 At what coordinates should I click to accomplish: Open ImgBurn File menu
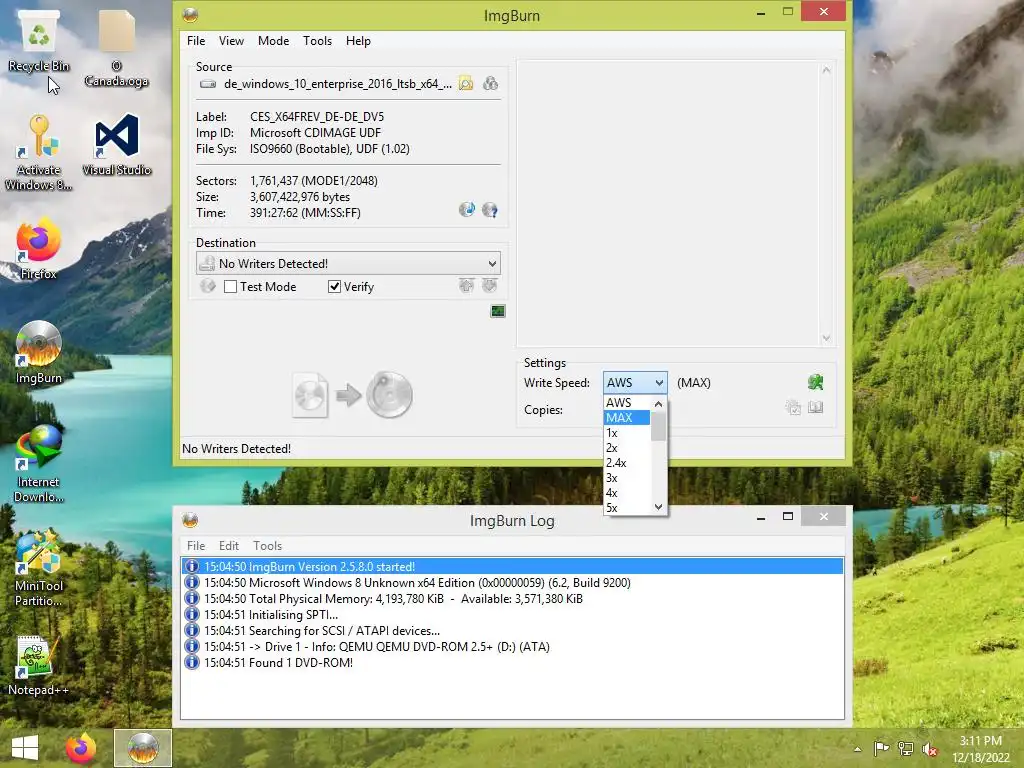(196, 40)
